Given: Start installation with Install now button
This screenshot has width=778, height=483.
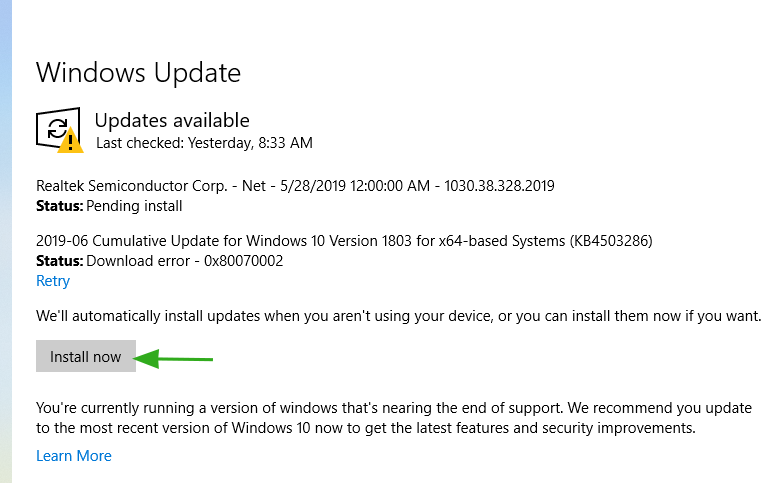Looking at the screenshot, I should (86, 356).
